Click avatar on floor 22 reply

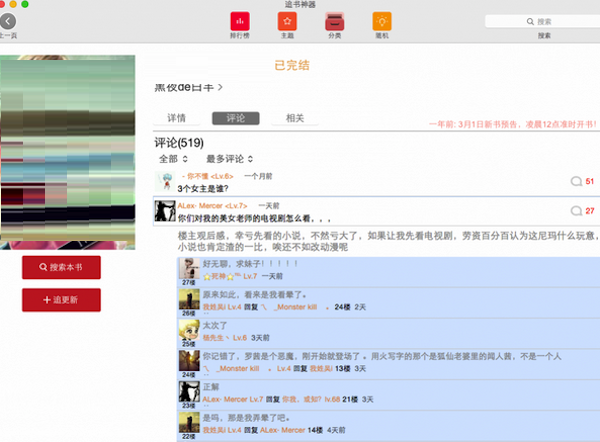[189, 422]
